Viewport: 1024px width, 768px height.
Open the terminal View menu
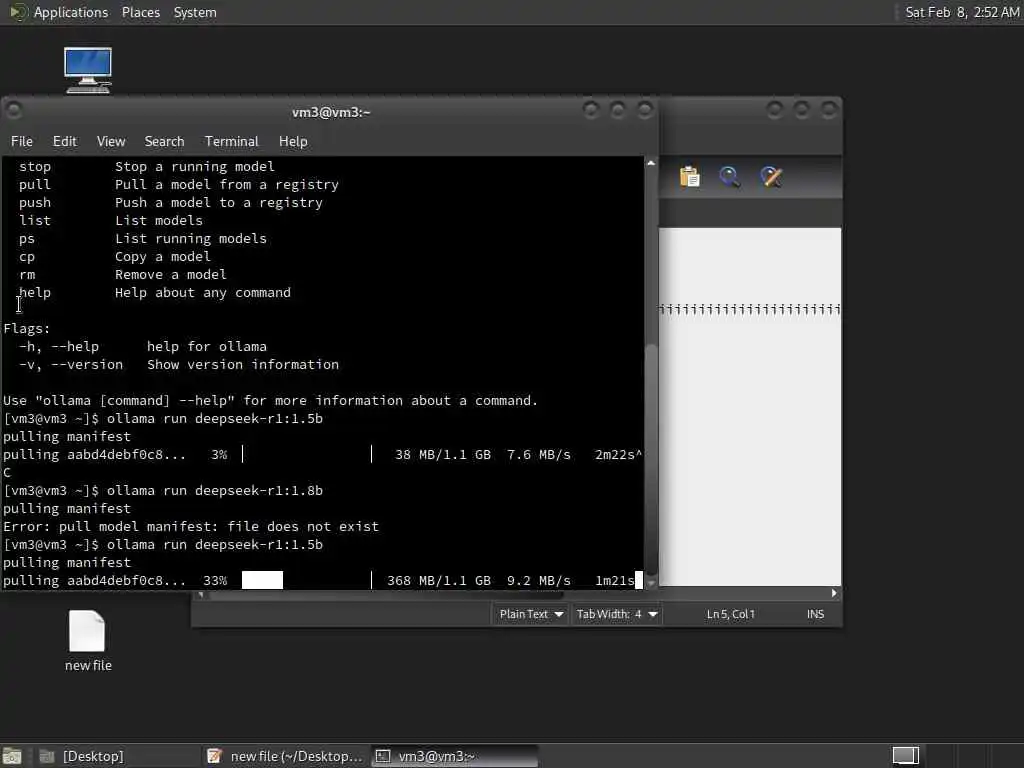click(x=111, y=141)
